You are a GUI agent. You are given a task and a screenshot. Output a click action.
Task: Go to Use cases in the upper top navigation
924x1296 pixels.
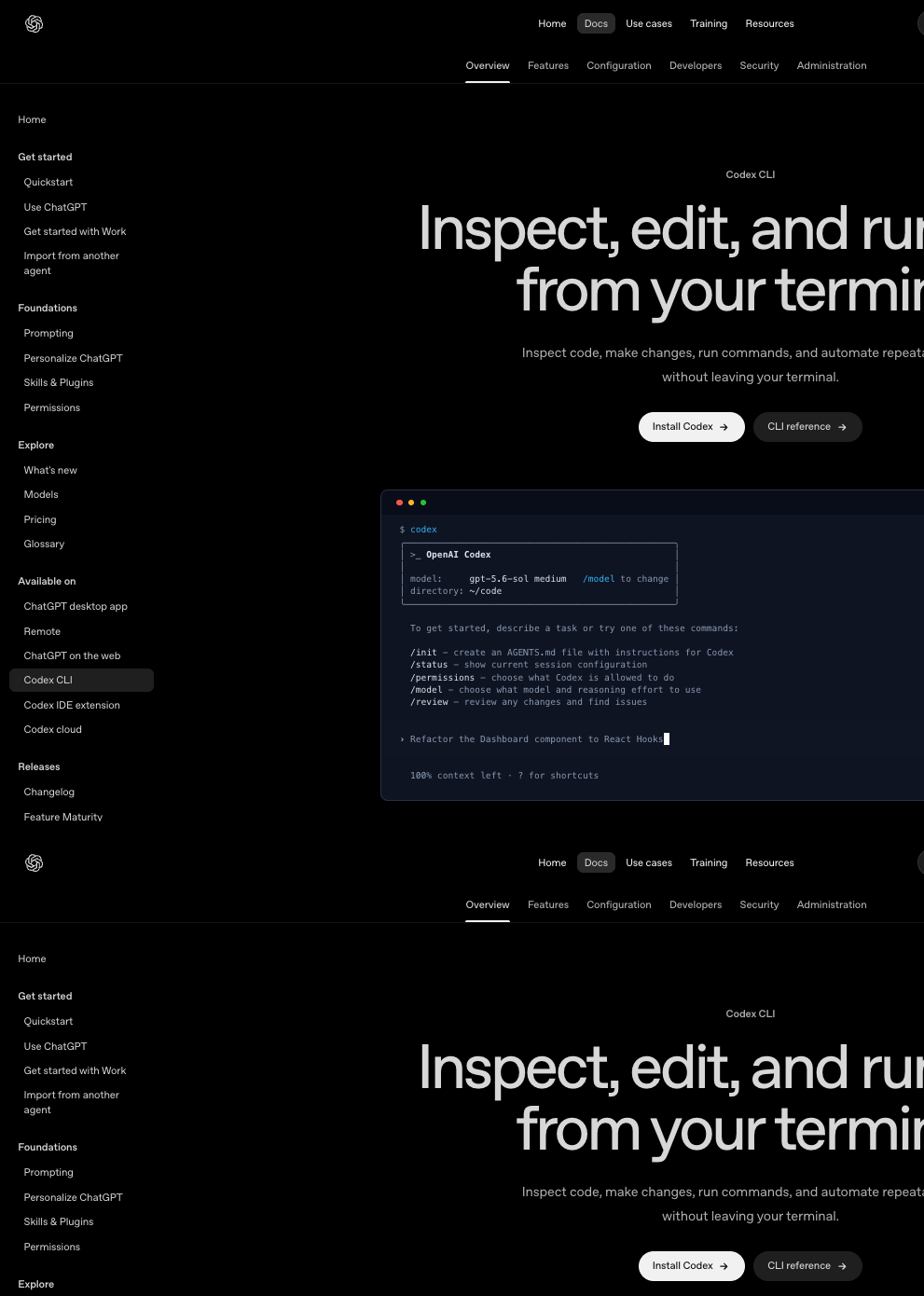tap(649, 23)
